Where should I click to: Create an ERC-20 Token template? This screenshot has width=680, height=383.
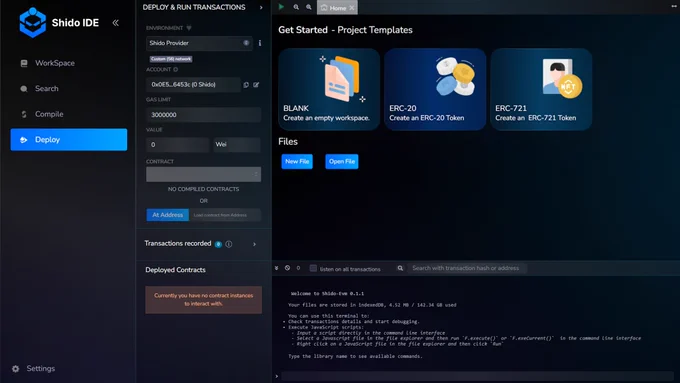[x=435, y=89]
